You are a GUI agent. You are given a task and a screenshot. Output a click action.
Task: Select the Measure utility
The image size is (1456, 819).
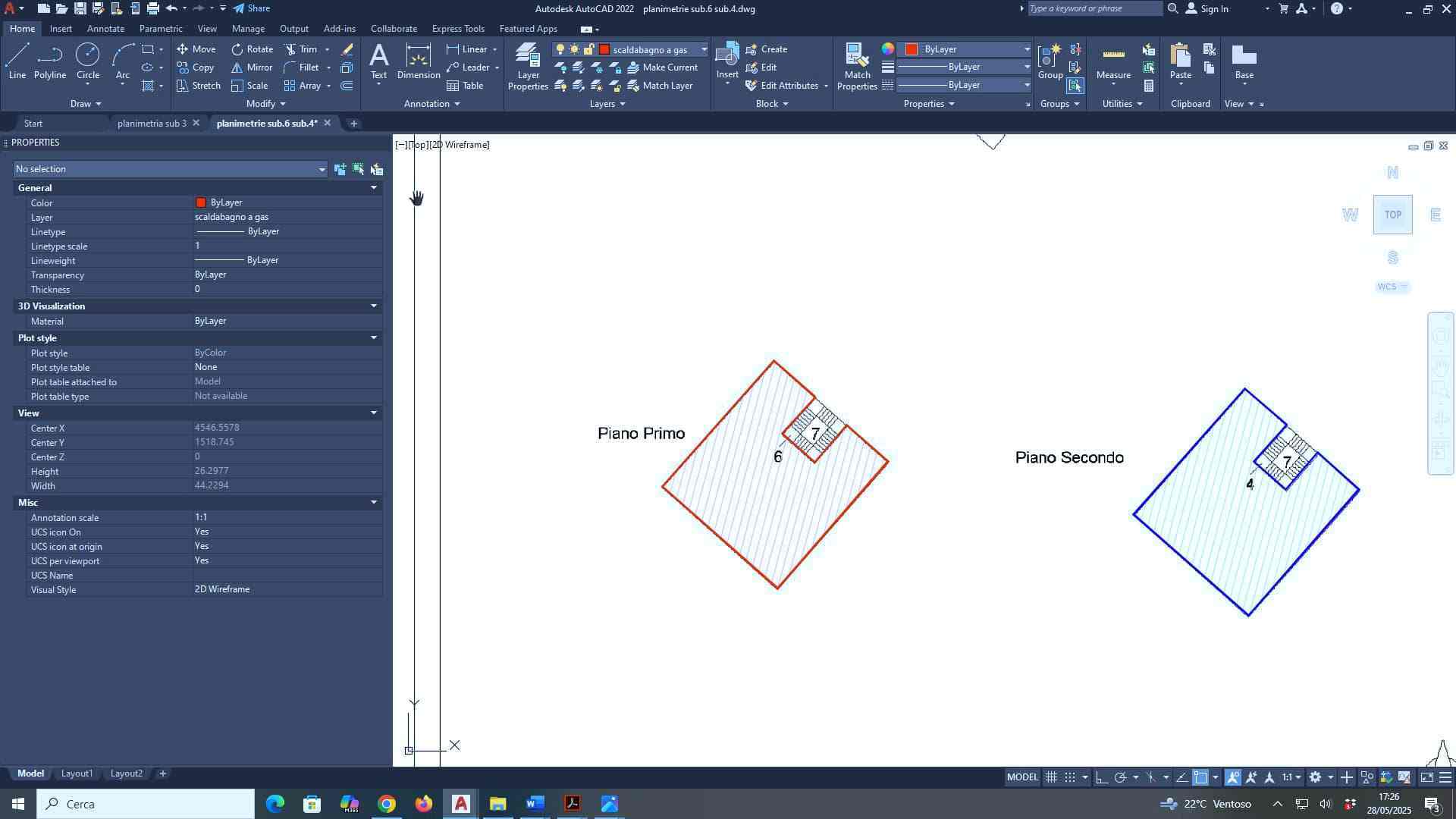(1112, 62)
